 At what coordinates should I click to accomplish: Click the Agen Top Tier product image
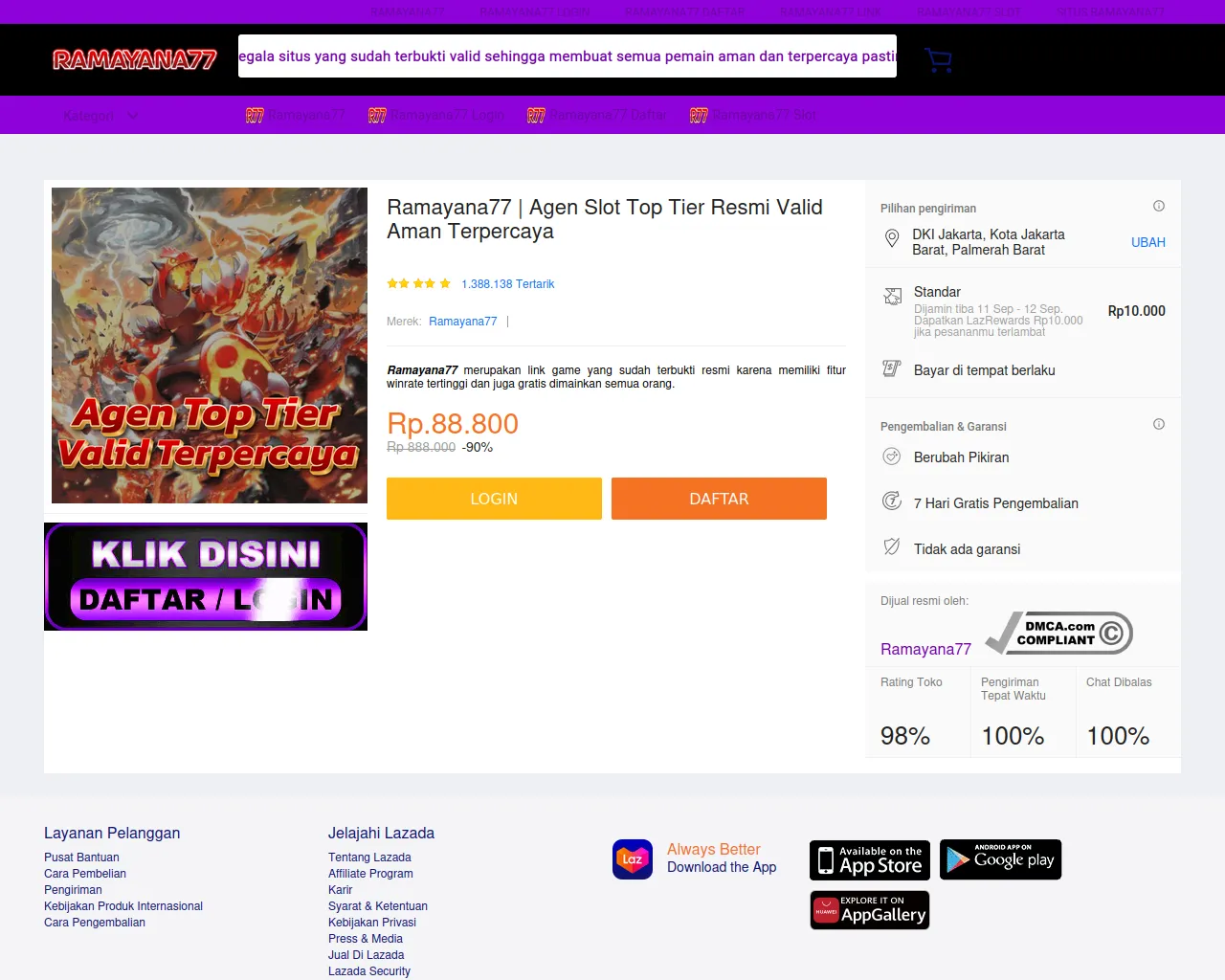(x=210, y=345)
